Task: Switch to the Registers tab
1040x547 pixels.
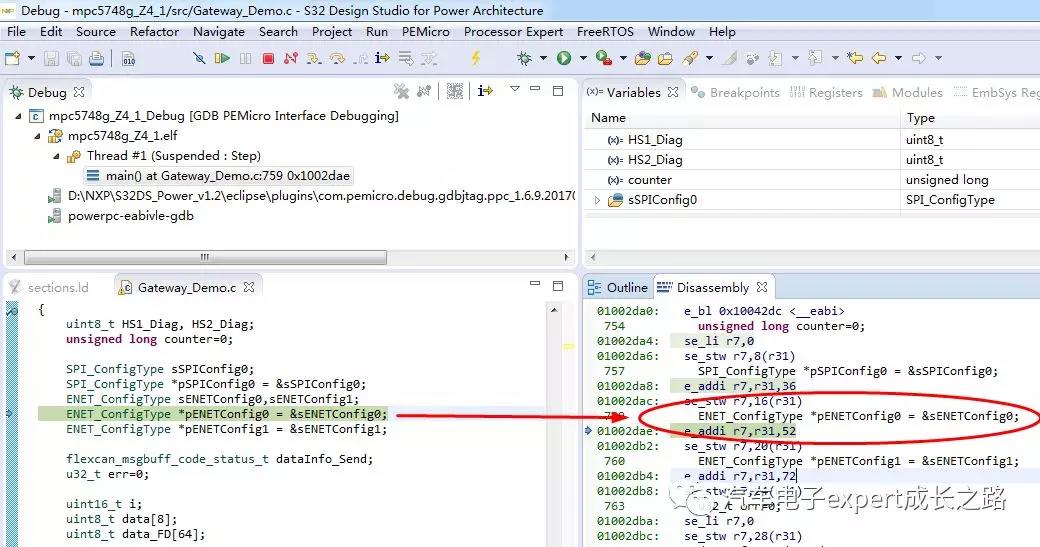Action: coord(826,92)
